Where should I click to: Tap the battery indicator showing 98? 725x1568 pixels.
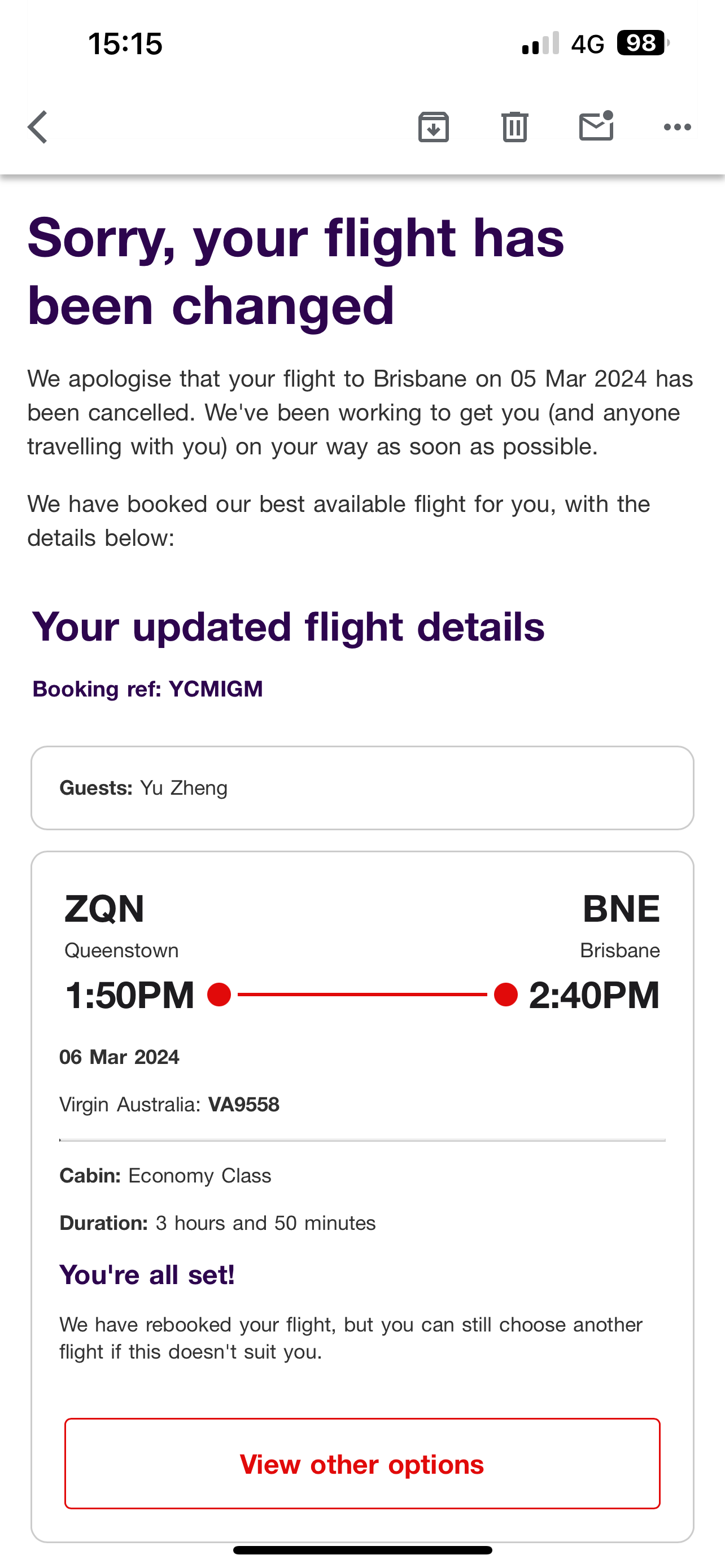[x=641, y=43]
